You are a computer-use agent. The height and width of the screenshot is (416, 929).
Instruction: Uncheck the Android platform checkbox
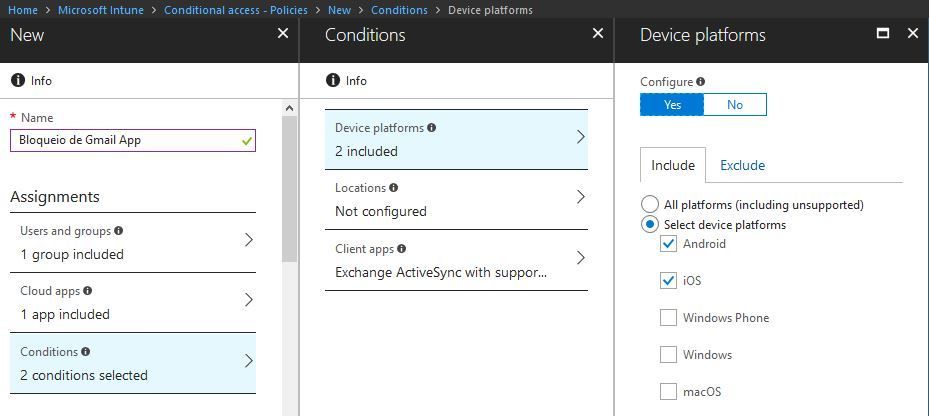pyautogui.click(x=668, y=244)
